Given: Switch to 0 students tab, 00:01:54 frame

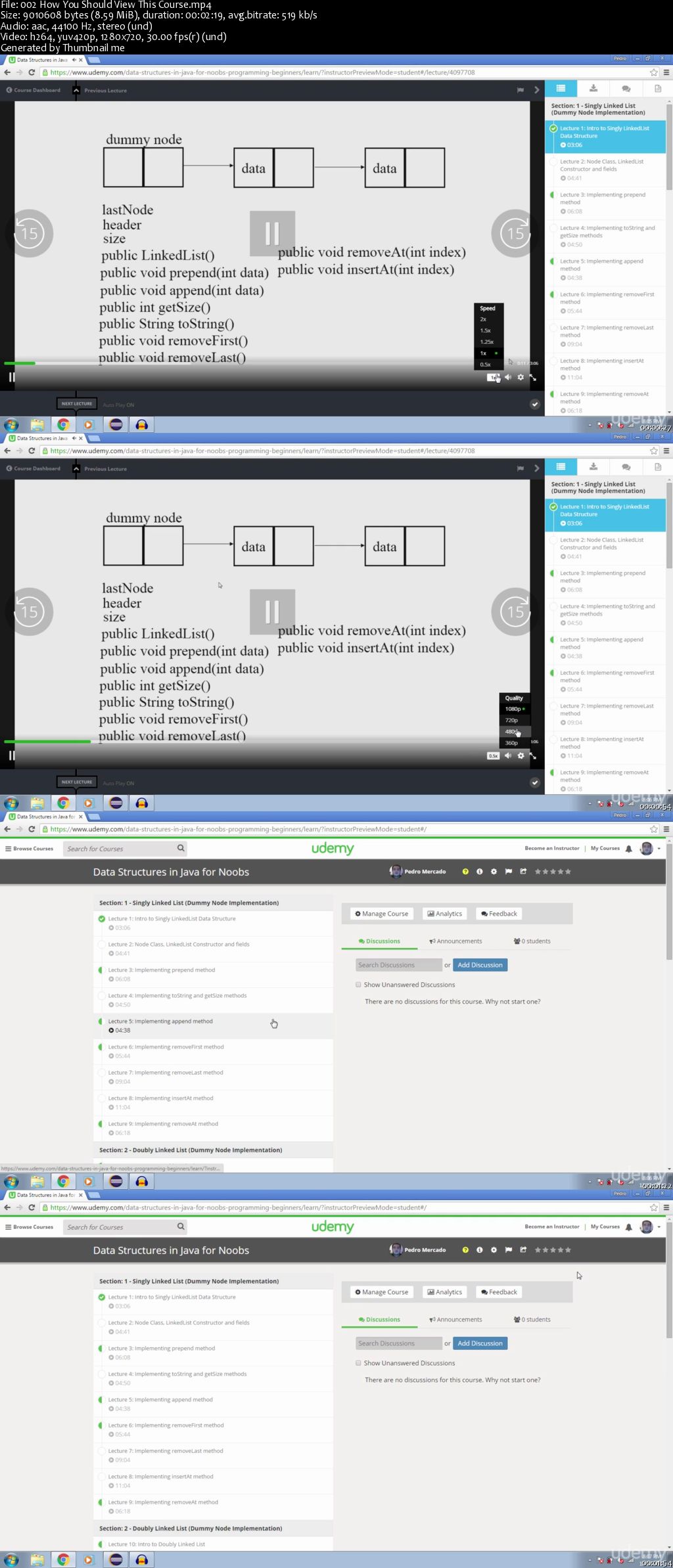Looking at the screenshot, I should [532, 1320].
